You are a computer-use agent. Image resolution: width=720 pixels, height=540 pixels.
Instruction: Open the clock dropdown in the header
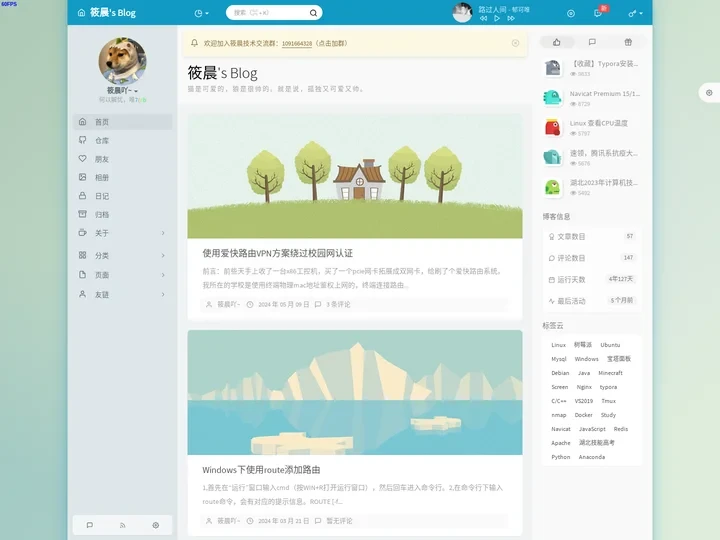(202, 13)
